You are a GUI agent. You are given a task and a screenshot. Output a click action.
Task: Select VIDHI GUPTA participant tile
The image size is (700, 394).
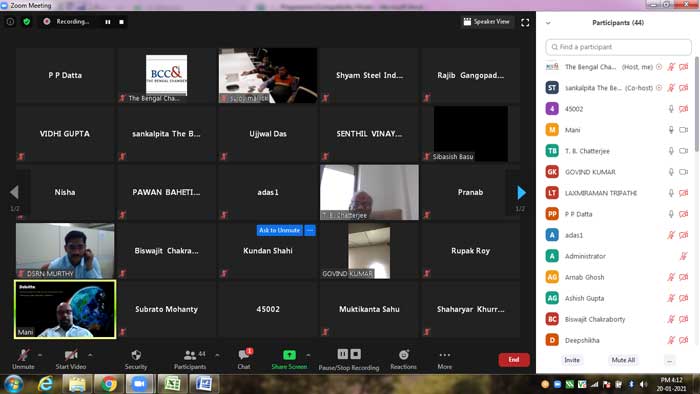(x=65, y=134)
